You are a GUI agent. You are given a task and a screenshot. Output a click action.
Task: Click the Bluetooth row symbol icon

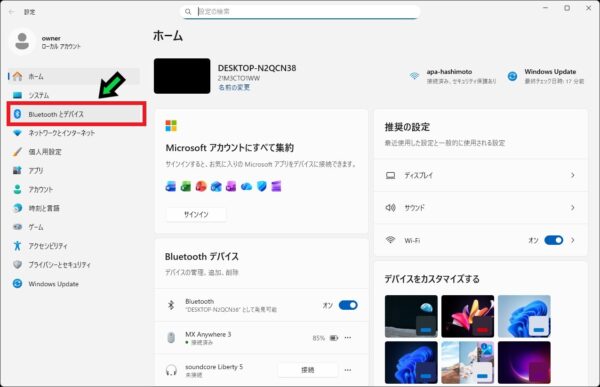171,305
